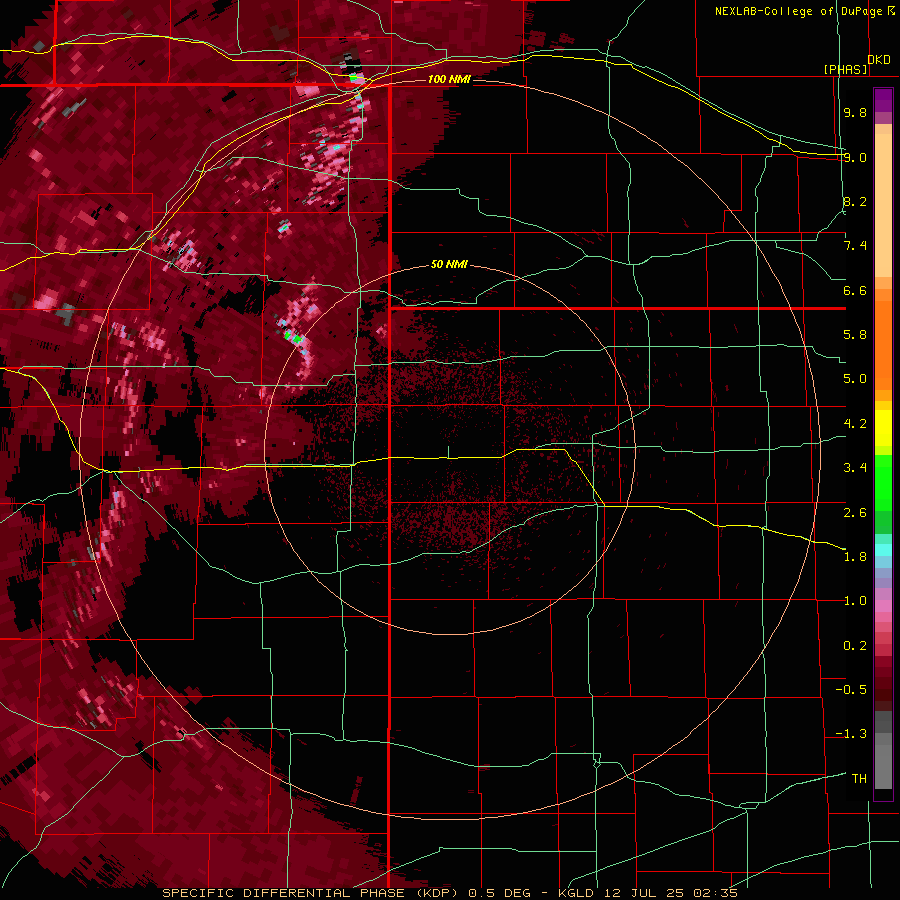Select the 9.0 scale value
The height and width of the screenshot is (900, 900).
[855, 157]
